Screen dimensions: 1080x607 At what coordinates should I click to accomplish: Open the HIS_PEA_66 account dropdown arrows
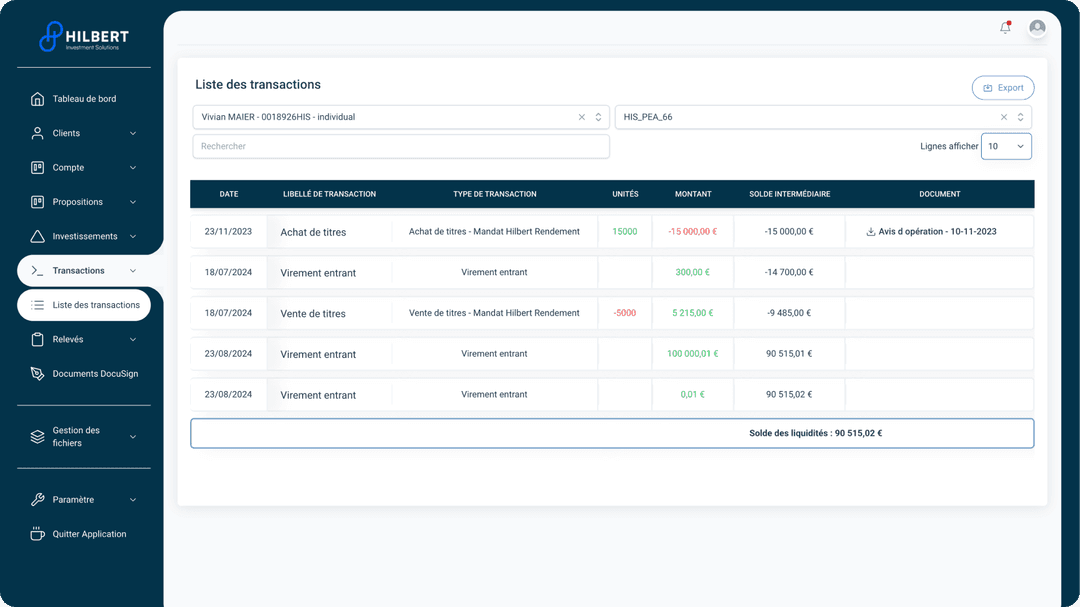[x=1020, y=117]
